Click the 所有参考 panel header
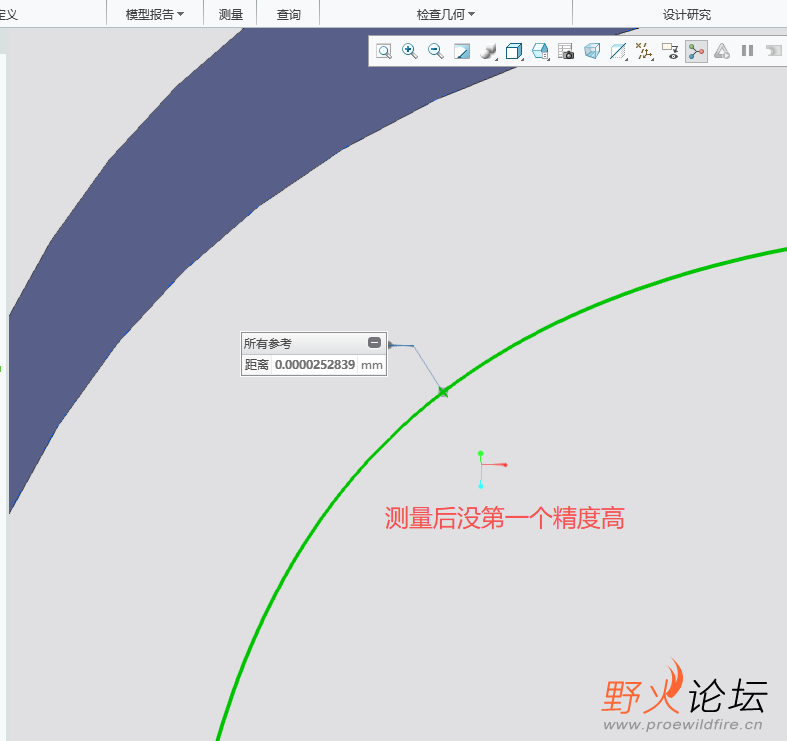Viewport: 787px width, 741px height. pos(313,343)
